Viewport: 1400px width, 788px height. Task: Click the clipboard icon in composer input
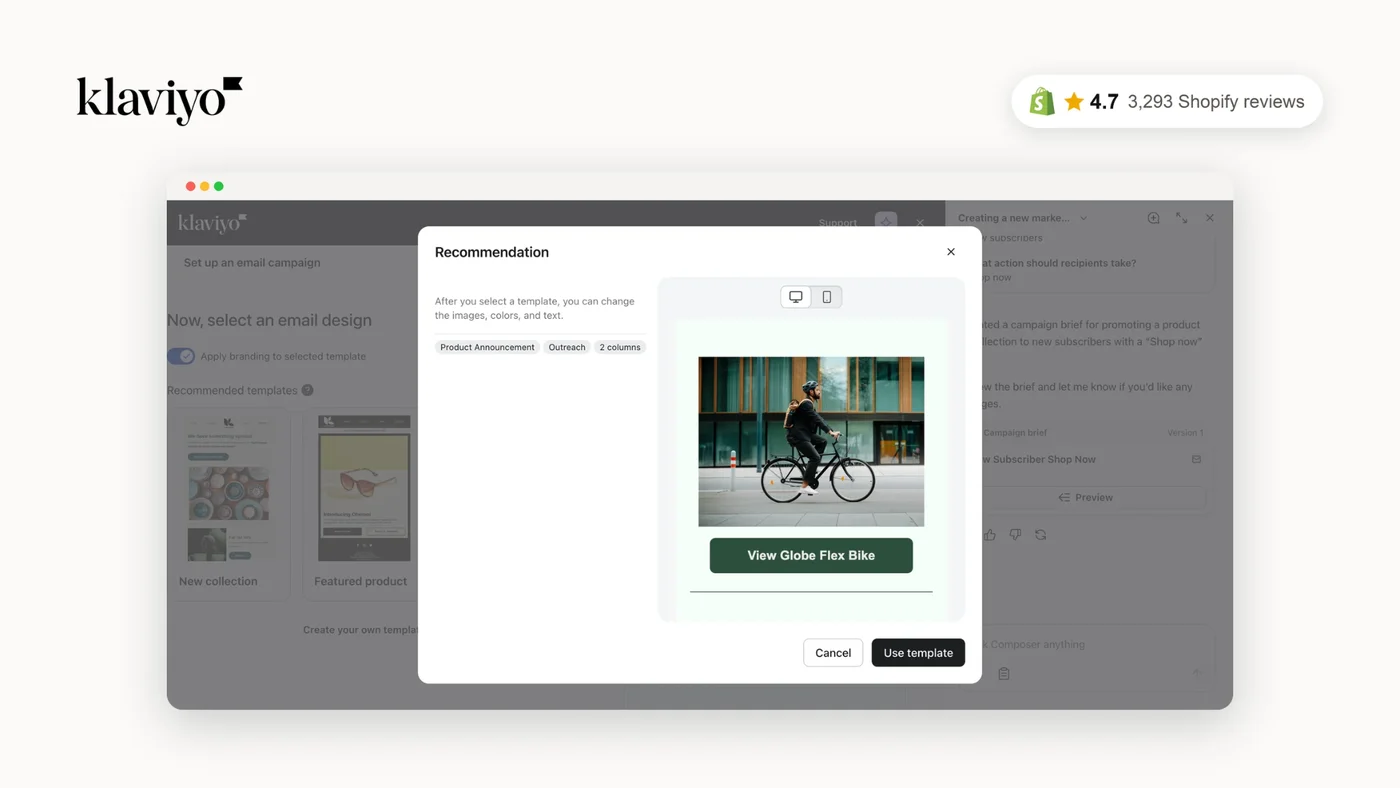click(x=1004, y=674)
